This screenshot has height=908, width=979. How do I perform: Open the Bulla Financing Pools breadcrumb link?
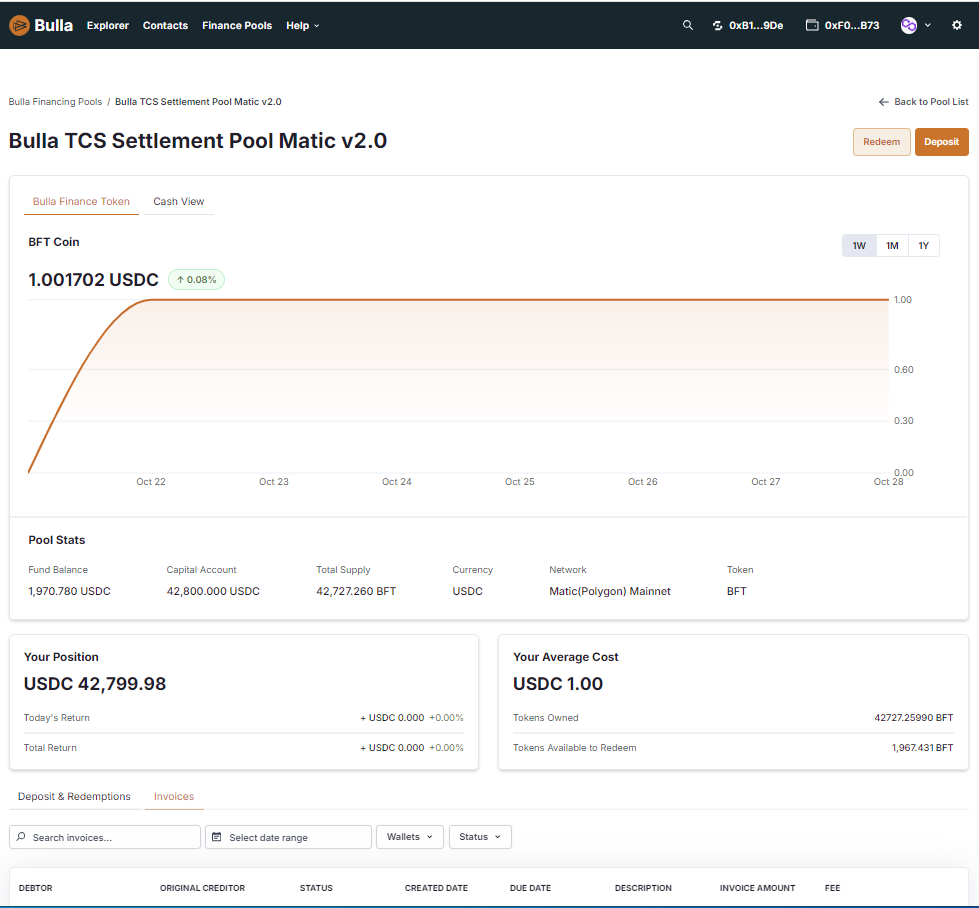(55, 102)
